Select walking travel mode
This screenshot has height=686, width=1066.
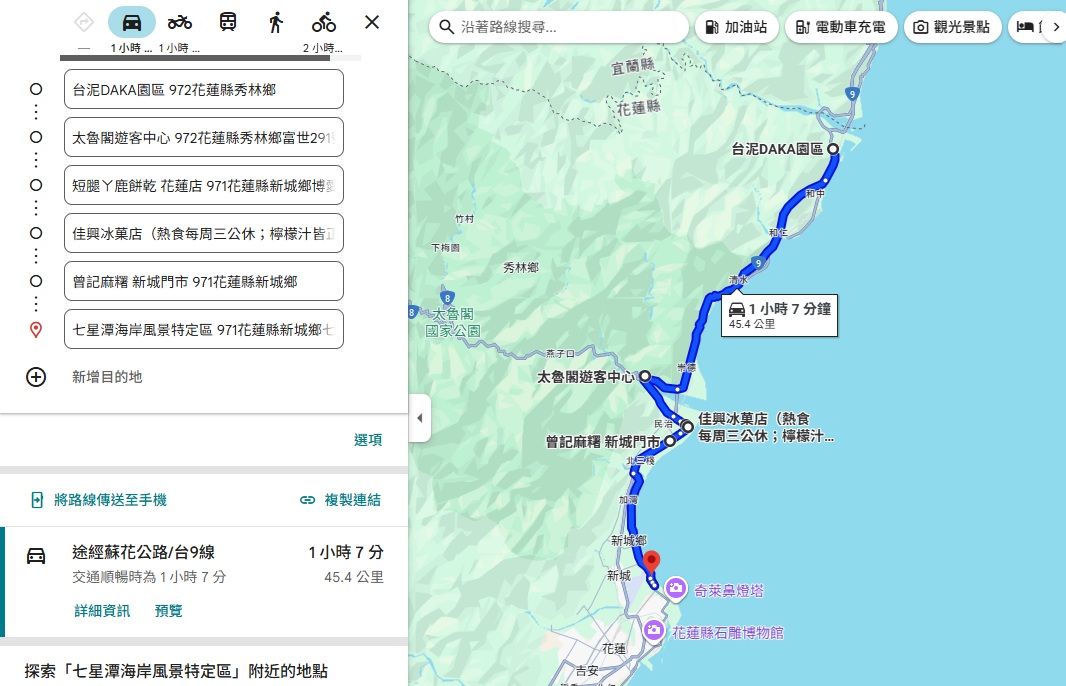[275, 22]
